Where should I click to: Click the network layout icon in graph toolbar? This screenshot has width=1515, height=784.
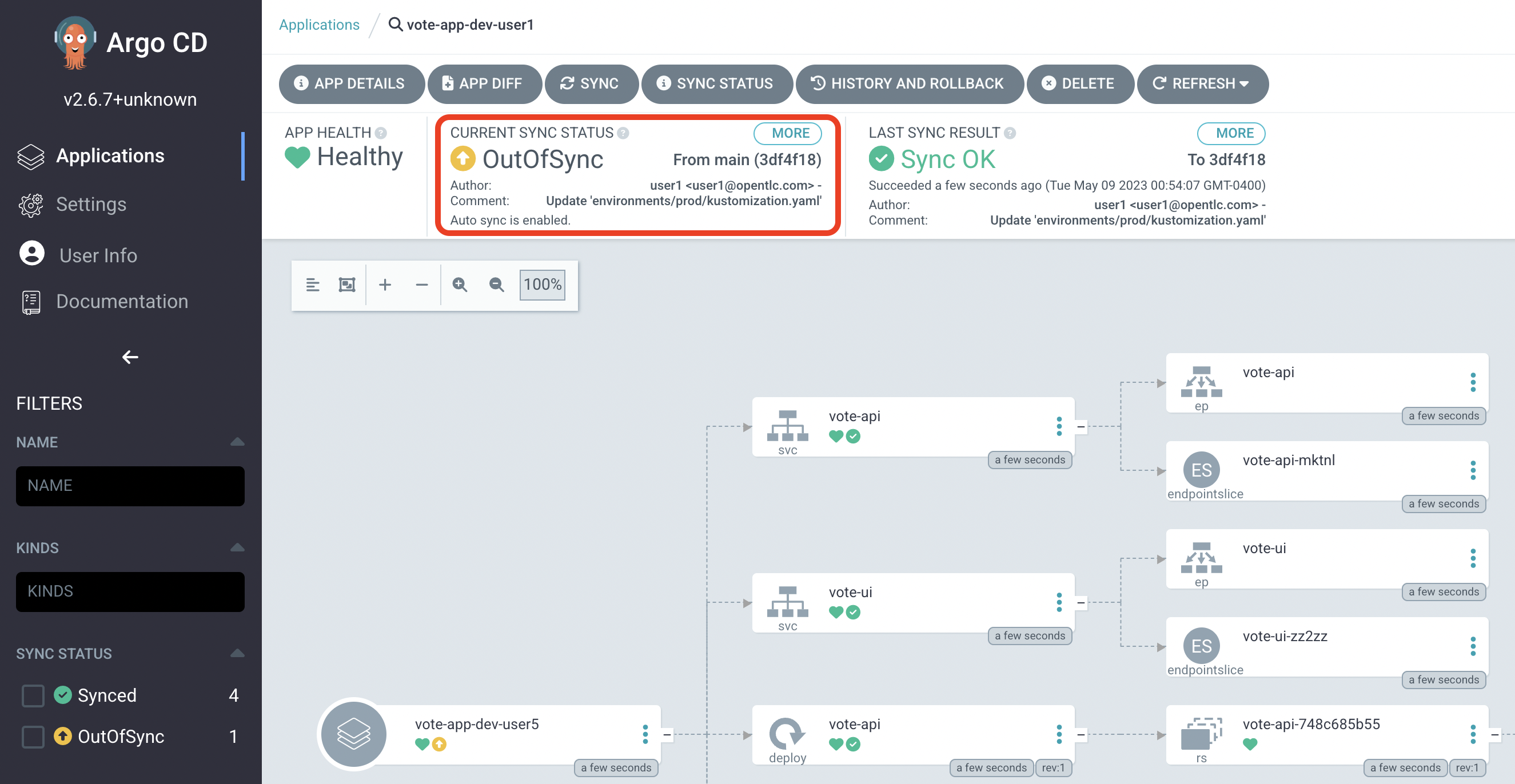click(x=312, y=285)
